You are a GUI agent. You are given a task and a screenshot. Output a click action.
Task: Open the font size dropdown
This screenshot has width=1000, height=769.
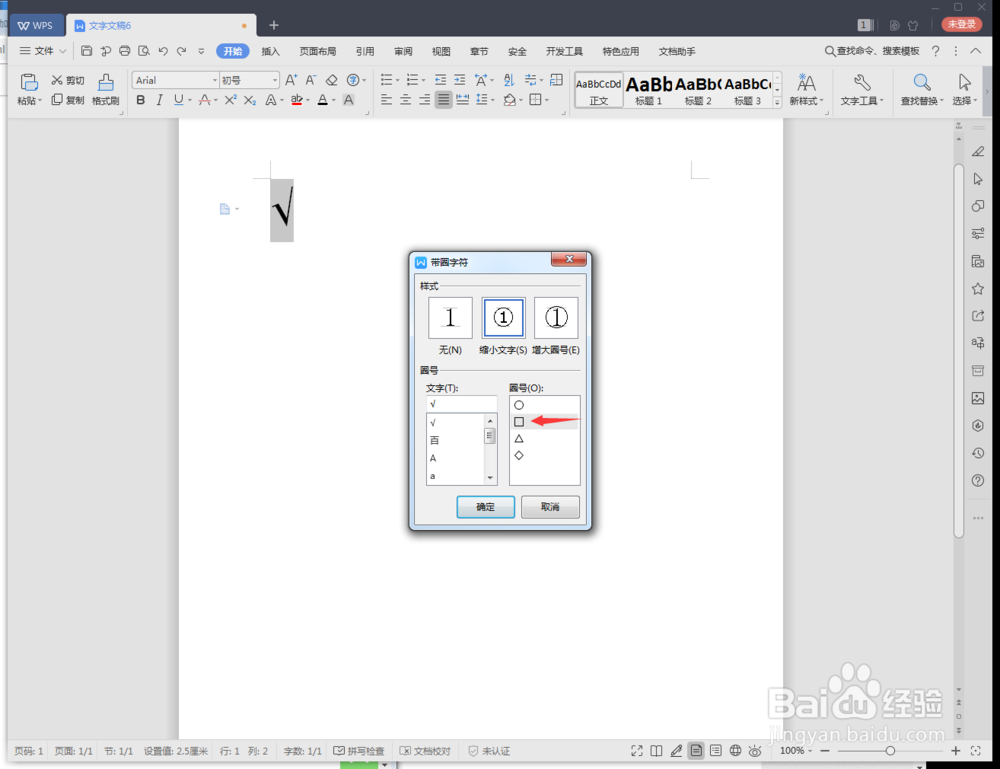click(x=275, y=80)
